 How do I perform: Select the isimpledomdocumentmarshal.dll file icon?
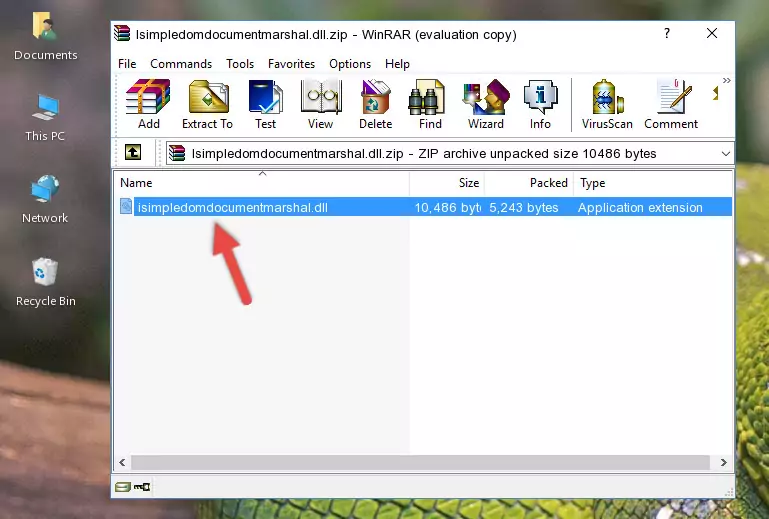[x=126, y=207]
